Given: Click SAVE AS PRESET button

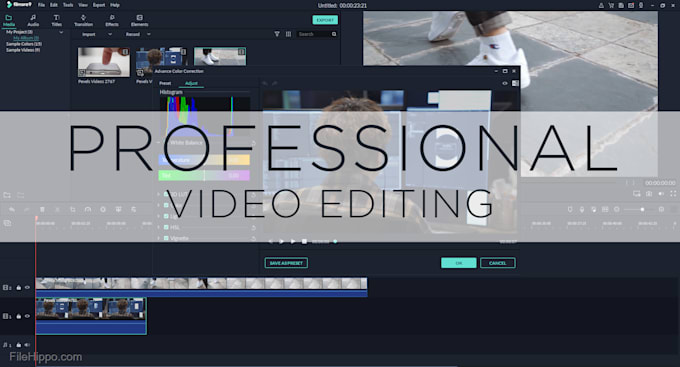Looking at the screenshot, I should click(x=286, y=263).
